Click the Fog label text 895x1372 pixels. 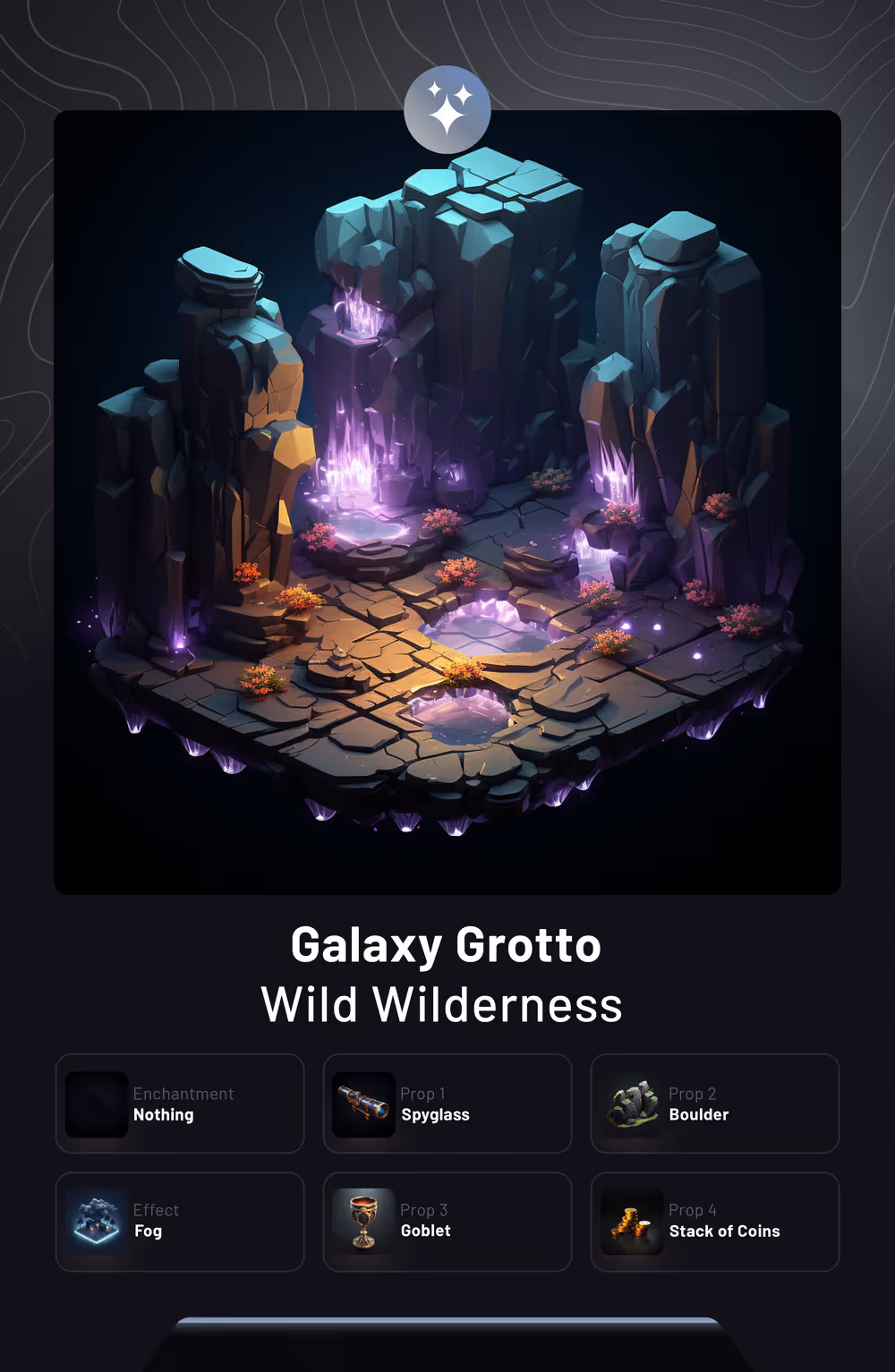coord(148,1231)
